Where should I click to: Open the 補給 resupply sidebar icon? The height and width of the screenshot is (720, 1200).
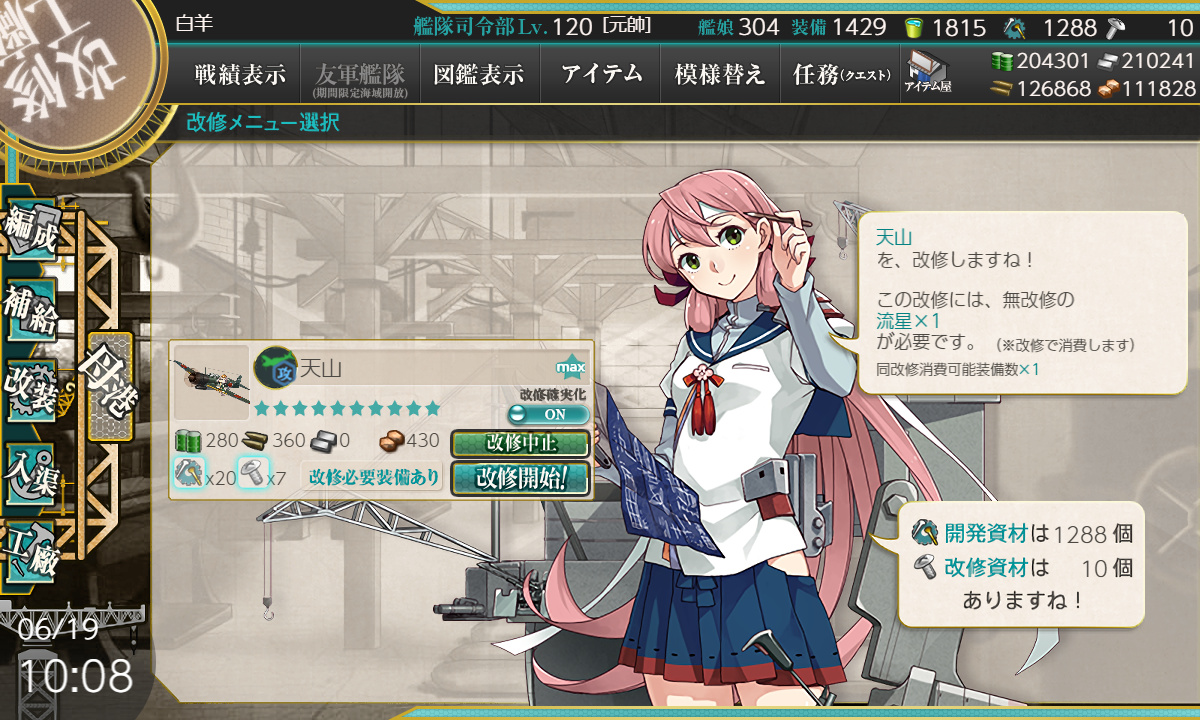coord(31,310)
